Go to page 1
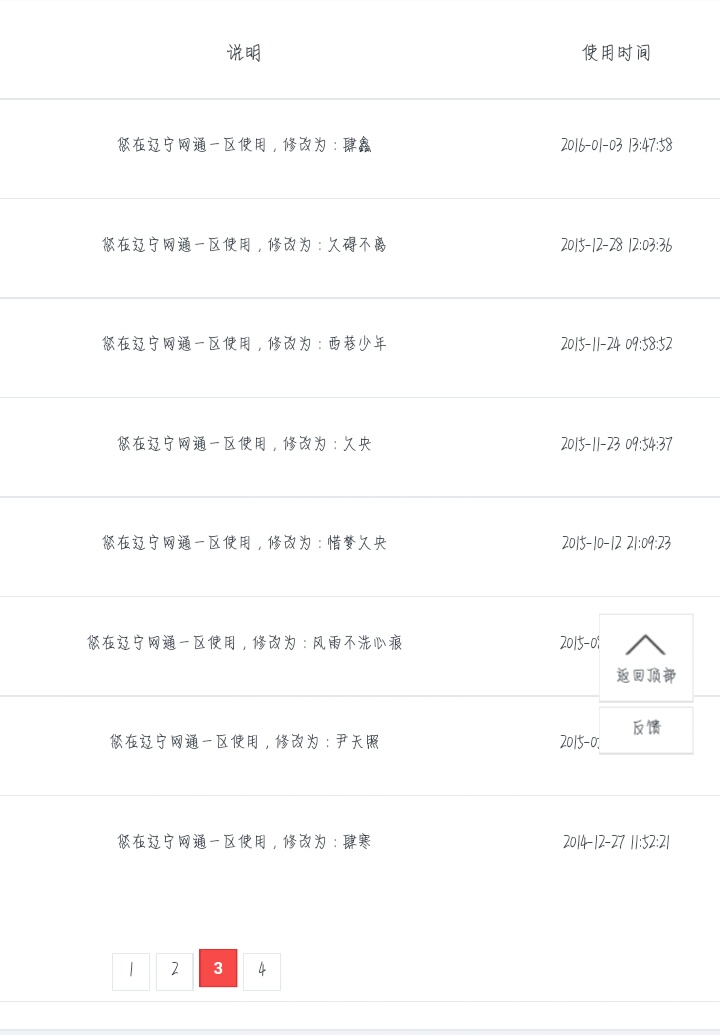This screenshot has width=720, height=1035. point(131,972)
